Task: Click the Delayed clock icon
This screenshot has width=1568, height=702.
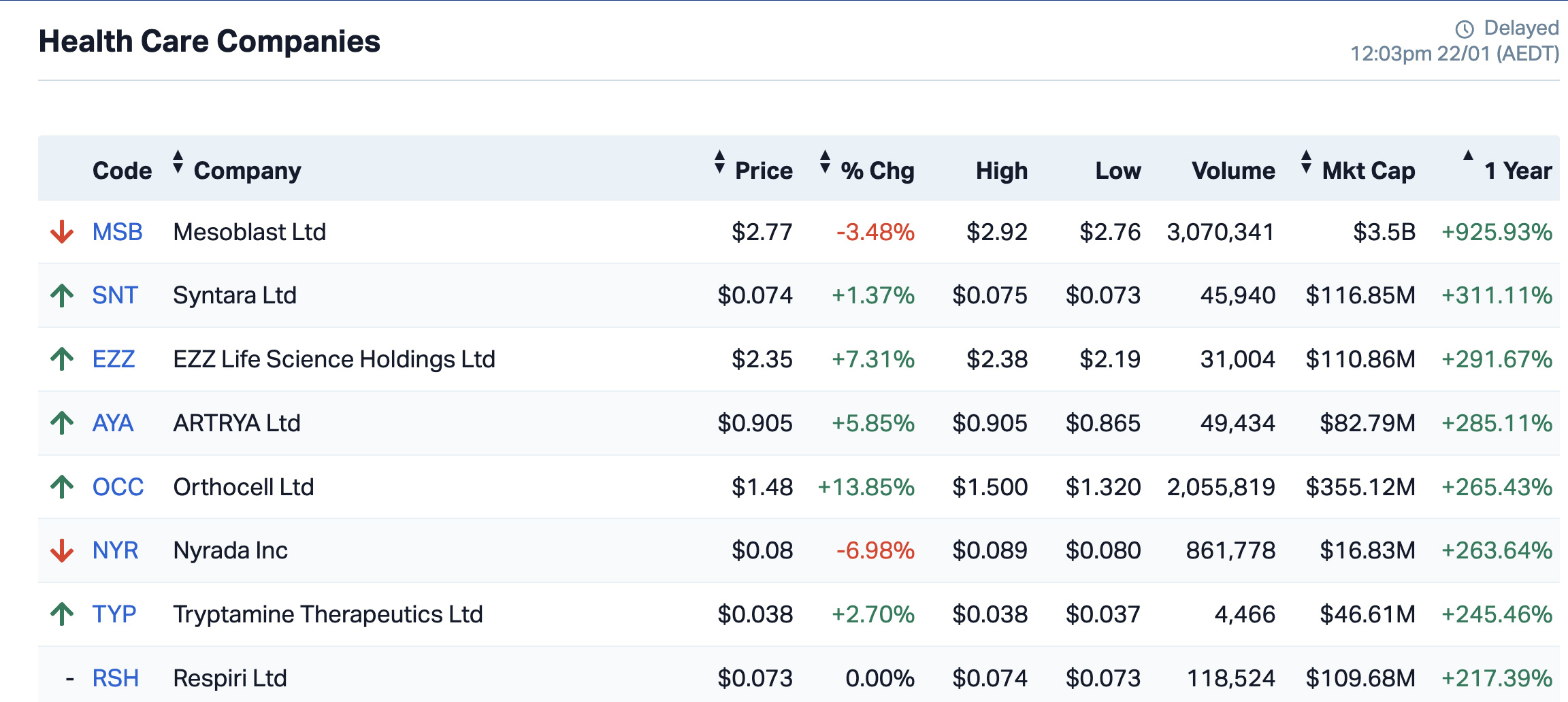Action: 1465,29
